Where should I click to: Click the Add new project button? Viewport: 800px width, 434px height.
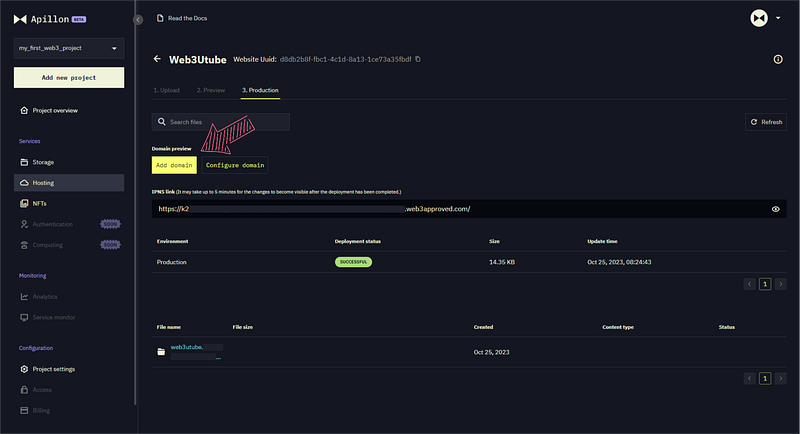coord(69,78)
